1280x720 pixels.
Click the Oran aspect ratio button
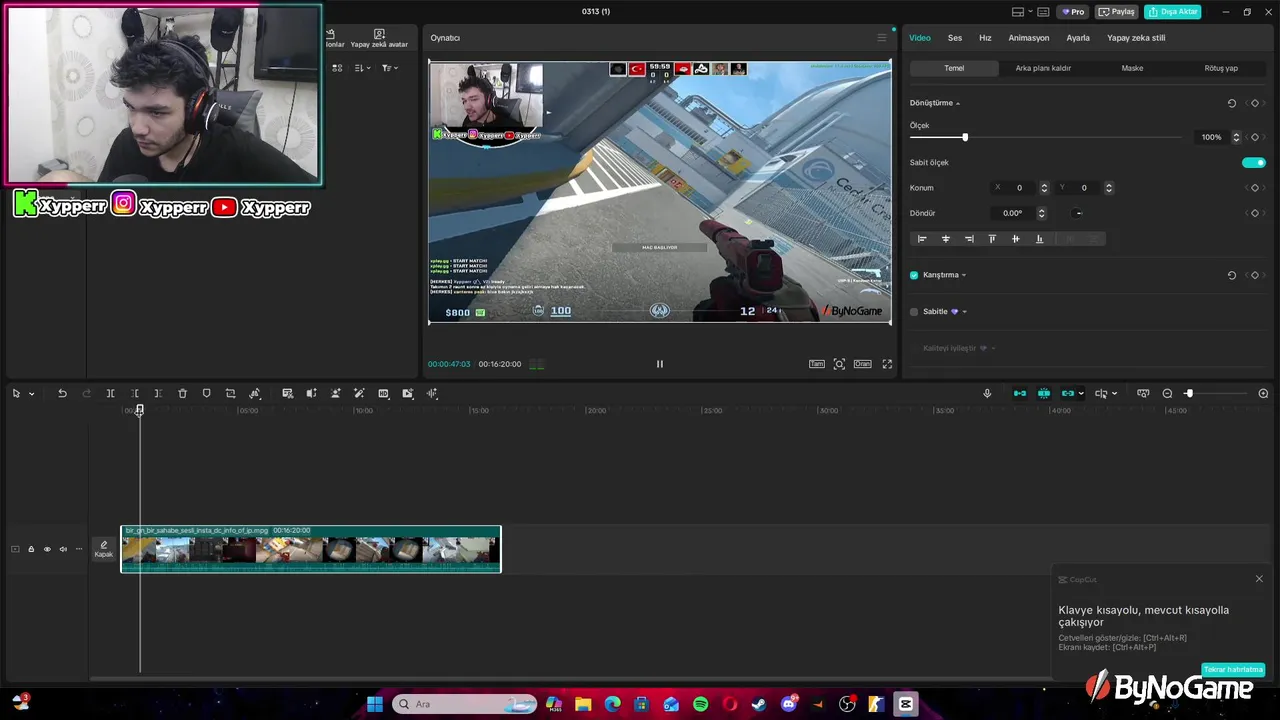coord(862,364)
